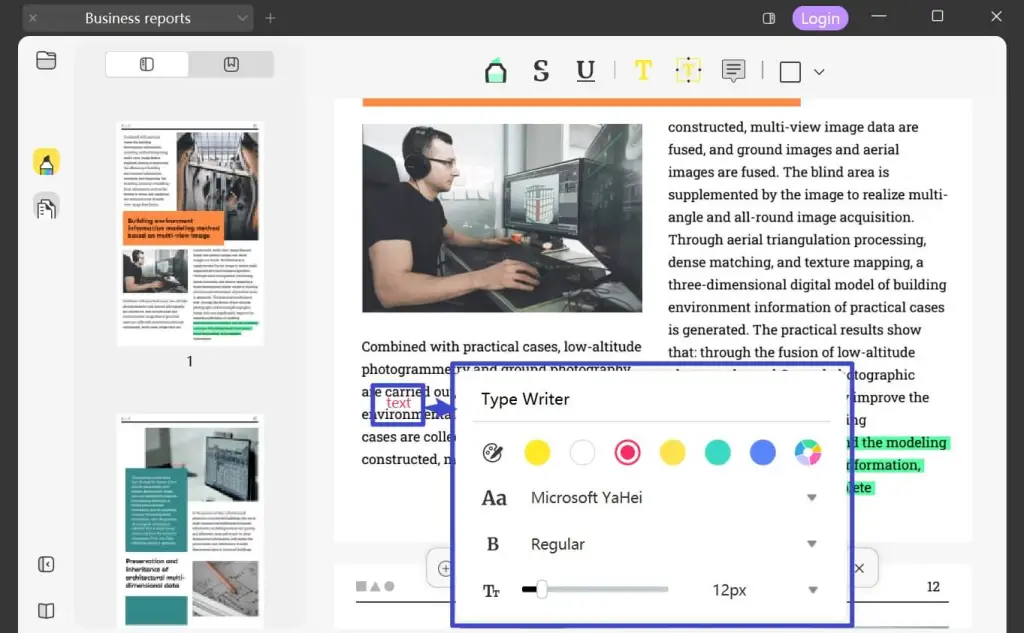Expand the tab list dropdown arrow

(242, 18)
